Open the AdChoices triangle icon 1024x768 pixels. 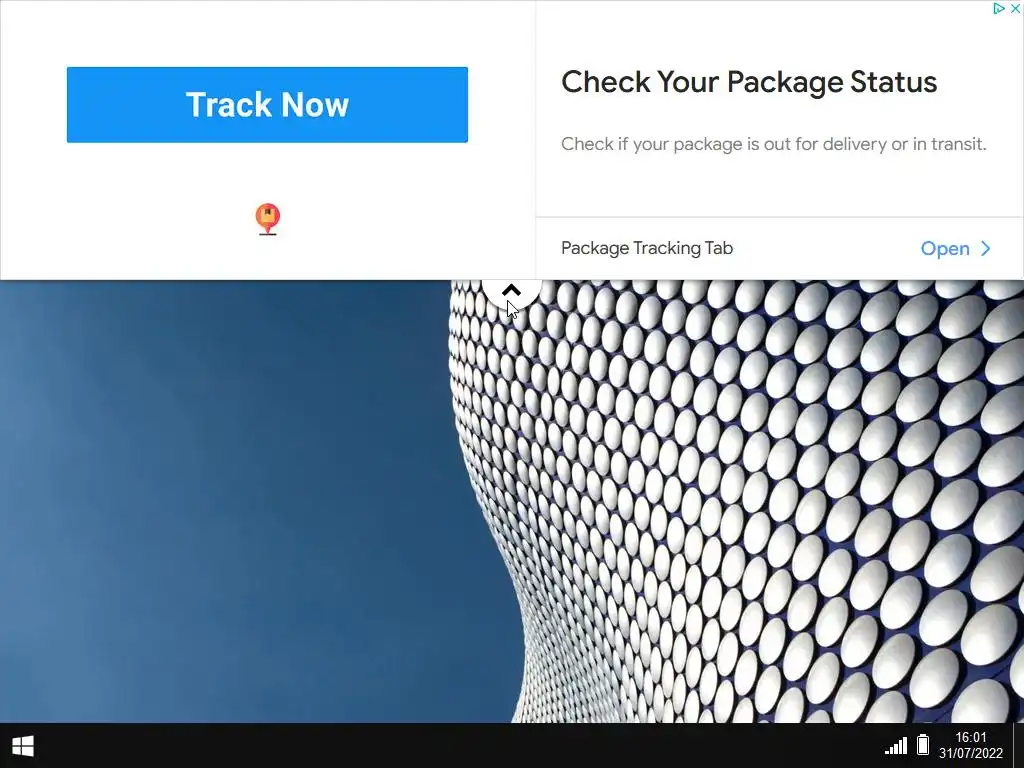coord(998,8)
